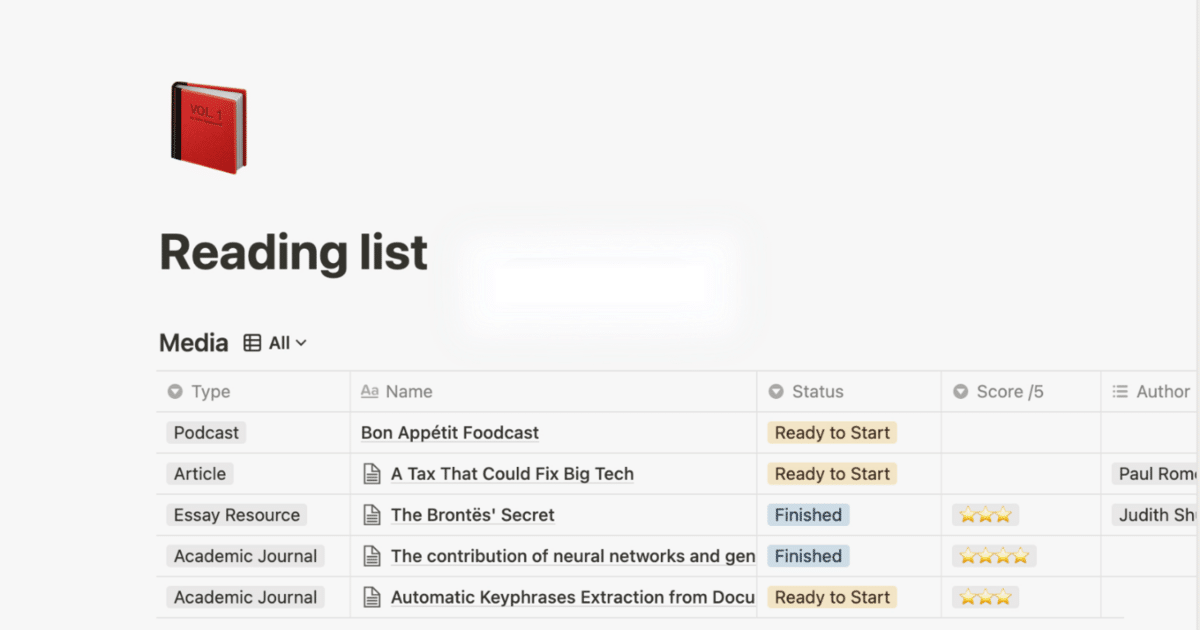Select the Essay Resource type tag
Image resolution: width=1200 pixels, height=630 pixels.
(x=237, y=515)
